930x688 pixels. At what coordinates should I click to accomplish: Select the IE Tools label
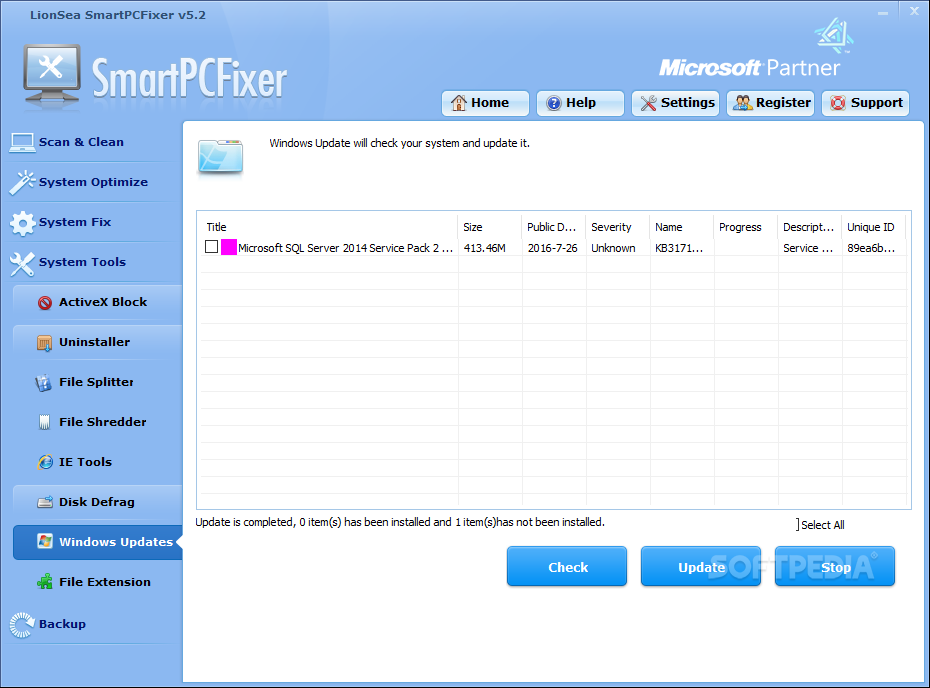85,462
